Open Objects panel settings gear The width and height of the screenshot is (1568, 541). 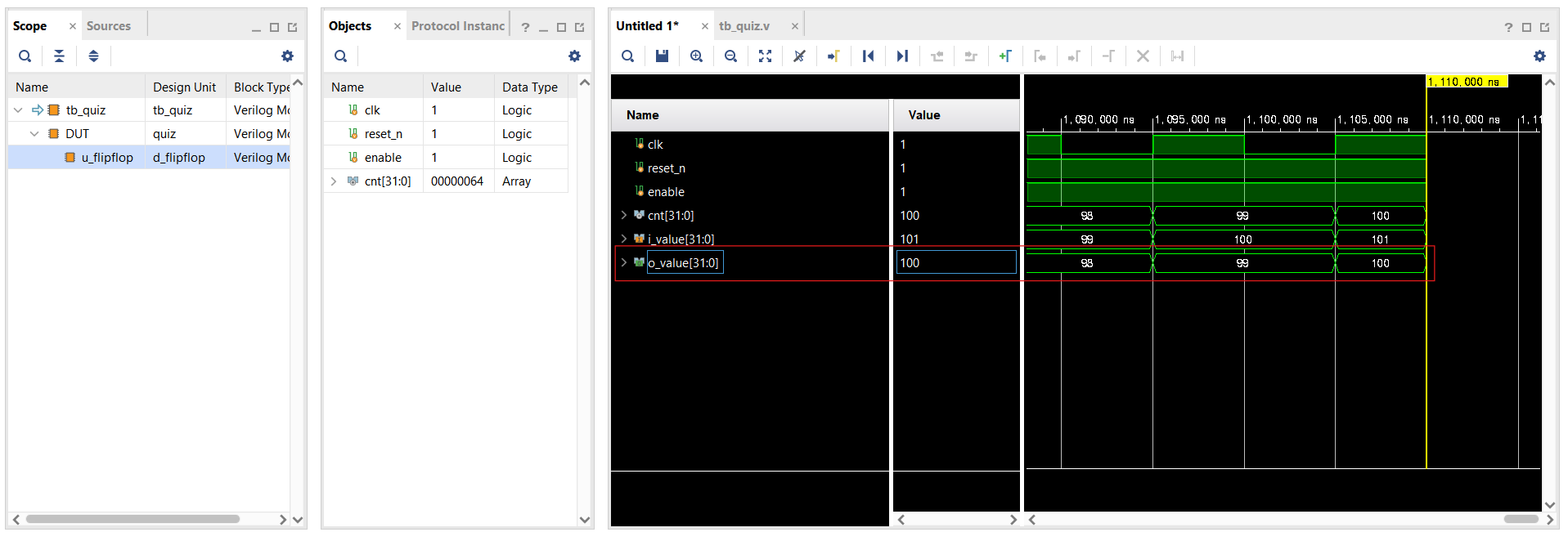click(574, 56)
